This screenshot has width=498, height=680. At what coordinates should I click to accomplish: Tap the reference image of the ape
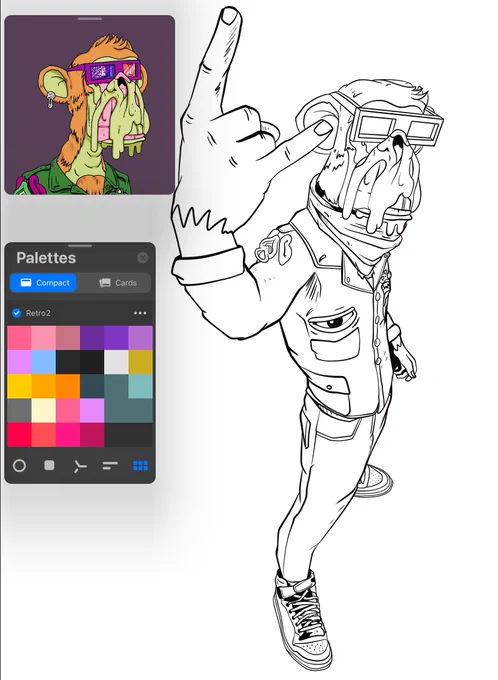tap(89, 105)
